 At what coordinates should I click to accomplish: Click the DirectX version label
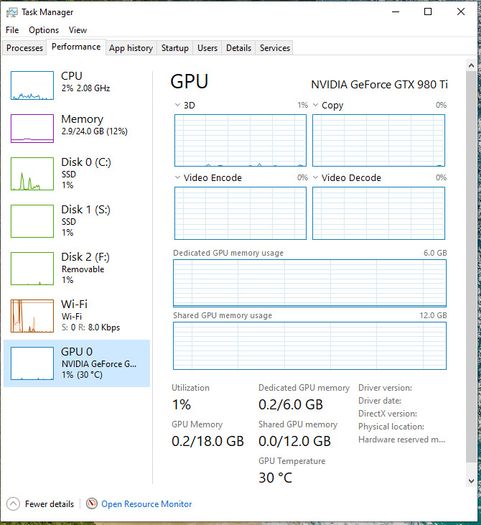pos(388,414)
